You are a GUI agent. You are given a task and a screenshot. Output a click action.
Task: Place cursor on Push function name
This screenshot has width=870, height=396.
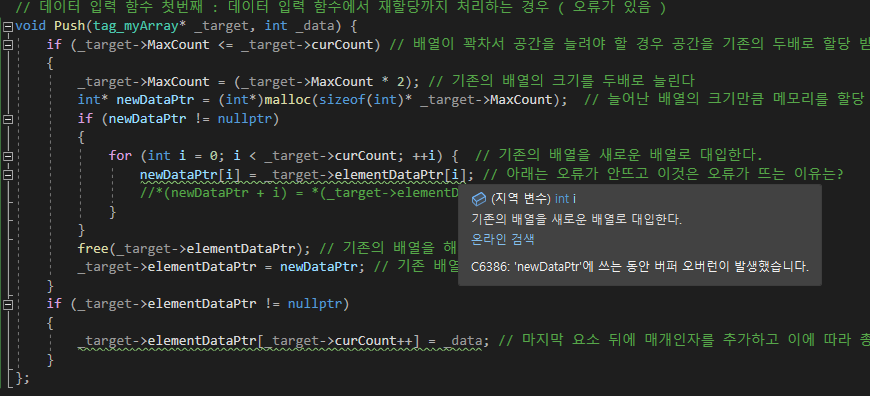[x=70, y=26]
